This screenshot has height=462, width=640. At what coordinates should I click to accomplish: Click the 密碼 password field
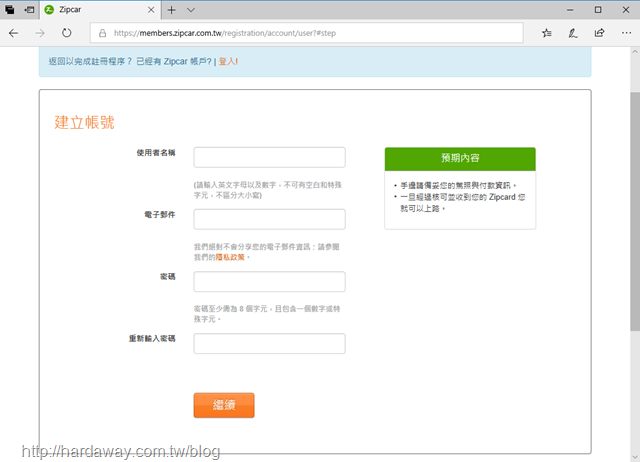pos(269,281)
